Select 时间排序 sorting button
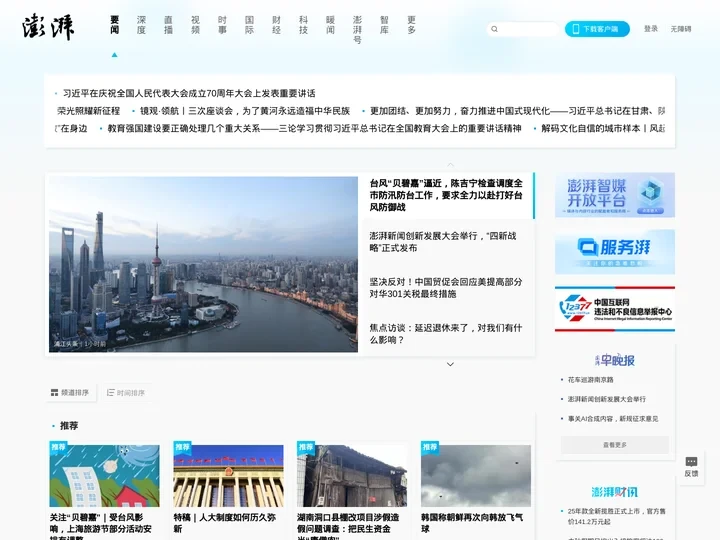 point(126,393)
